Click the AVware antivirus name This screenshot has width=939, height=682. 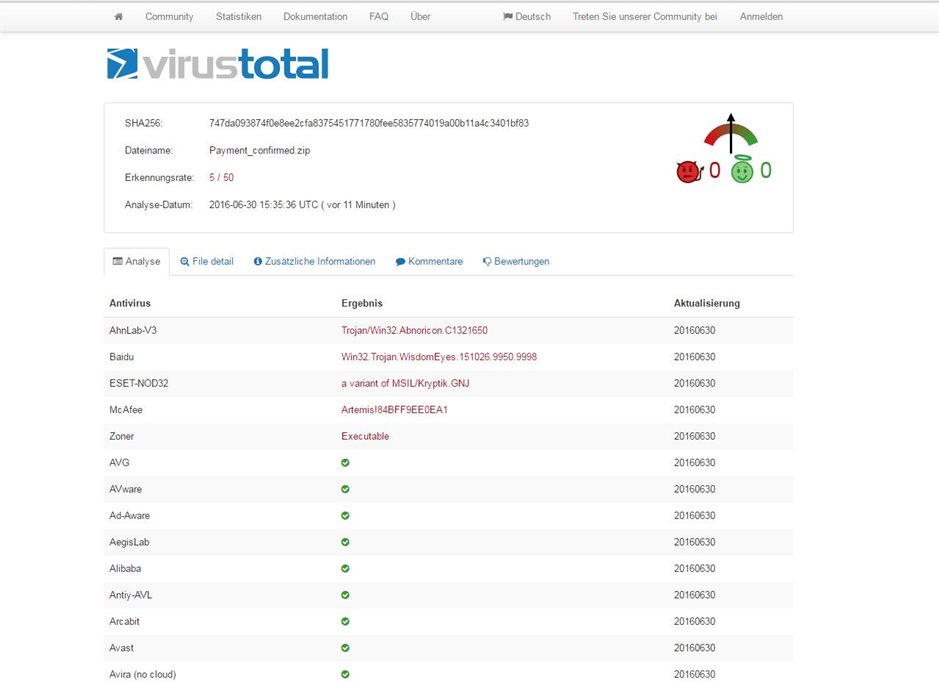[126, 489]
